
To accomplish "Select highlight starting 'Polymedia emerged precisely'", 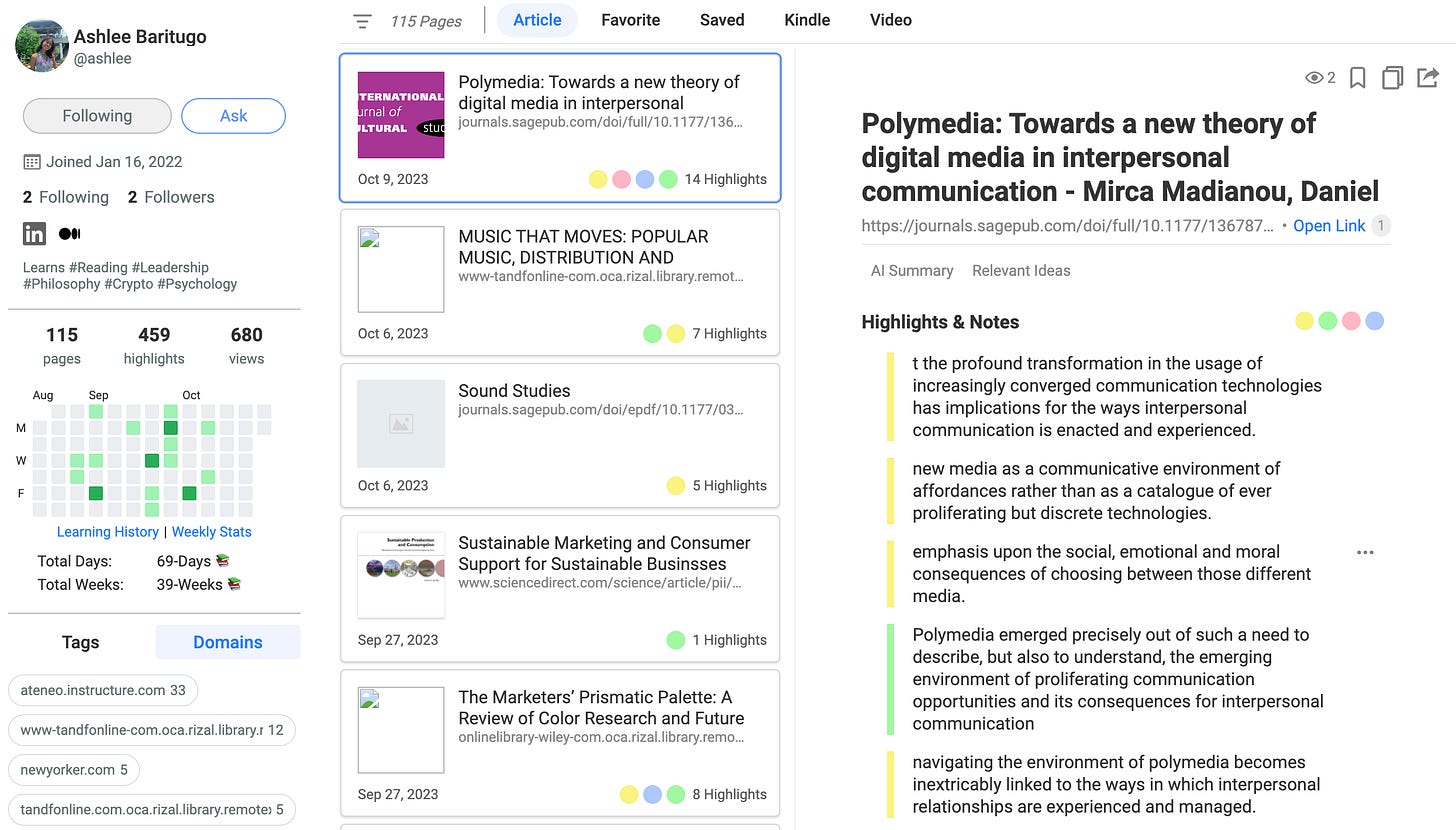I will coord(1118,679).
